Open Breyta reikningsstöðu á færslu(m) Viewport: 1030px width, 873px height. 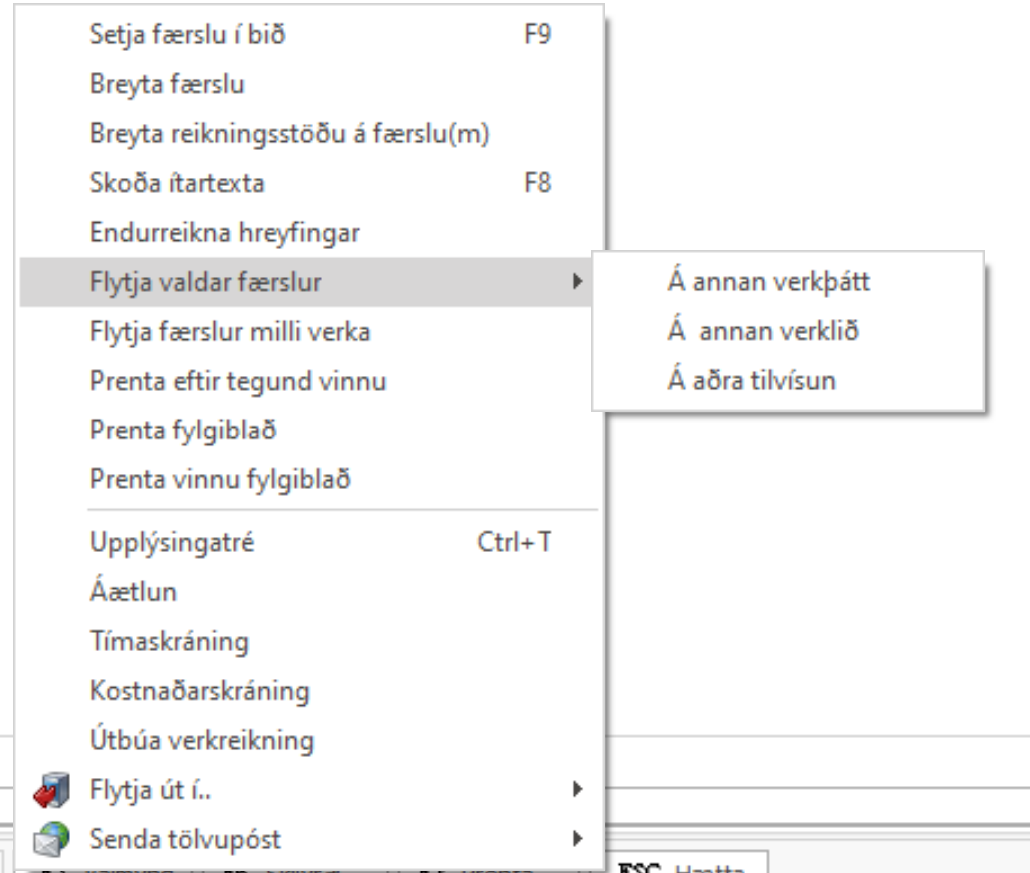[288, 134]
